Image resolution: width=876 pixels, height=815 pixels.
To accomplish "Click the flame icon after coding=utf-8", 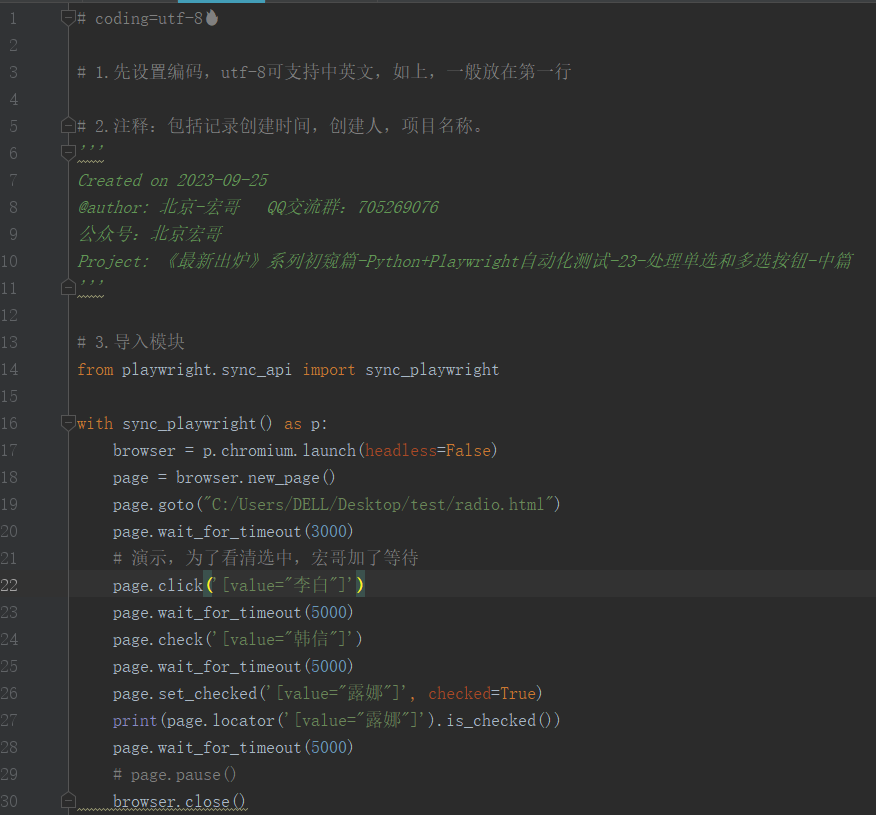I will 212,18.
